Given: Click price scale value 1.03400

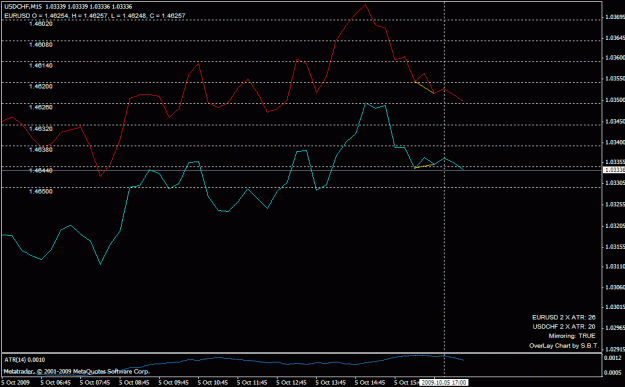Looking at the screenshot, I should pos(615,142).
